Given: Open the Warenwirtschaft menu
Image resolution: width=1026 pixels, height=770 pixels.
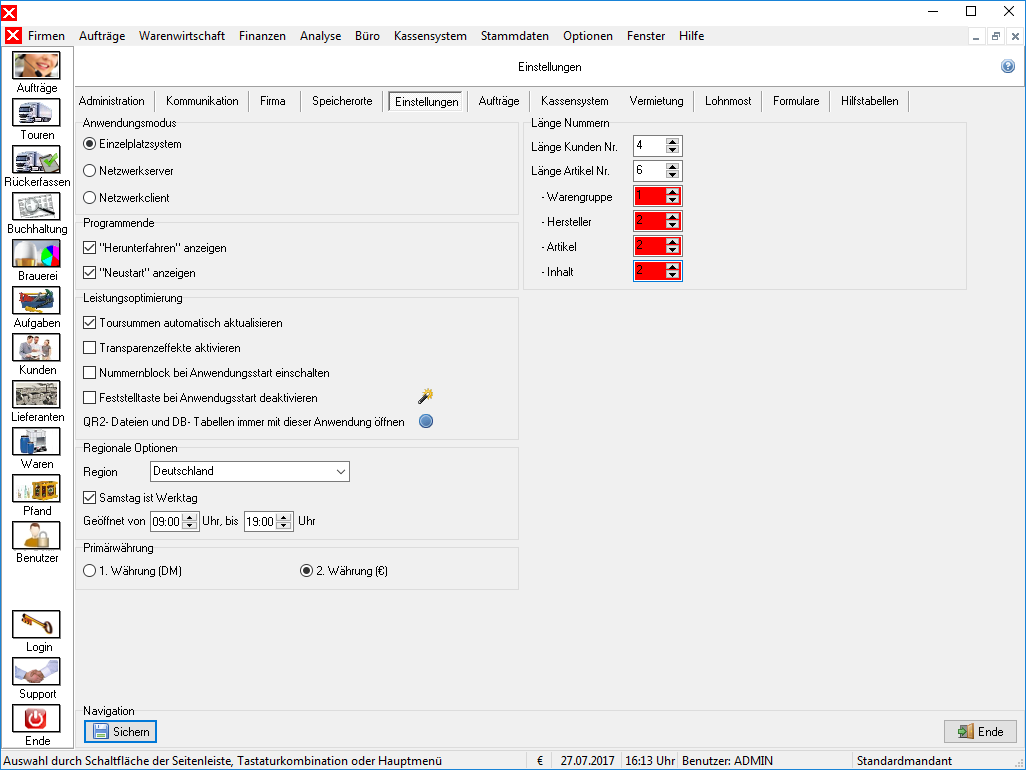Looking at the screenshot, I should 182,36.
